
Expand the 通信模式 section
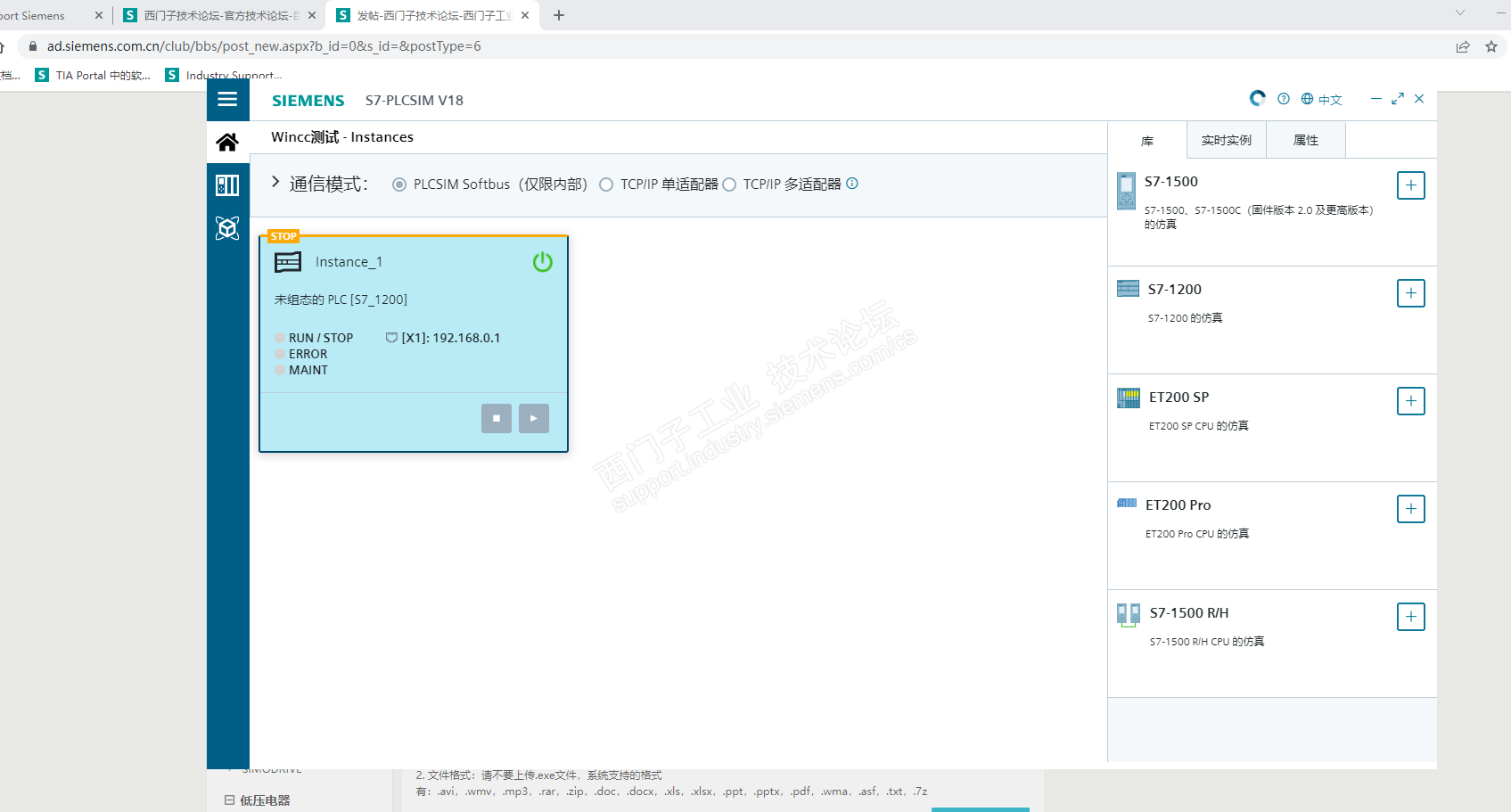coord(275,182)
